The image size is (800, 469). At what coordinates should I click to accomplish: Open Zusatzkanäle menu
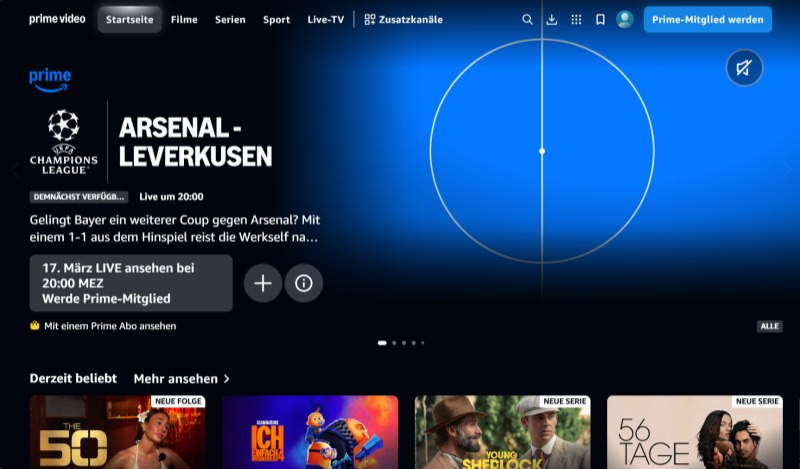click(x=404, y=19)
